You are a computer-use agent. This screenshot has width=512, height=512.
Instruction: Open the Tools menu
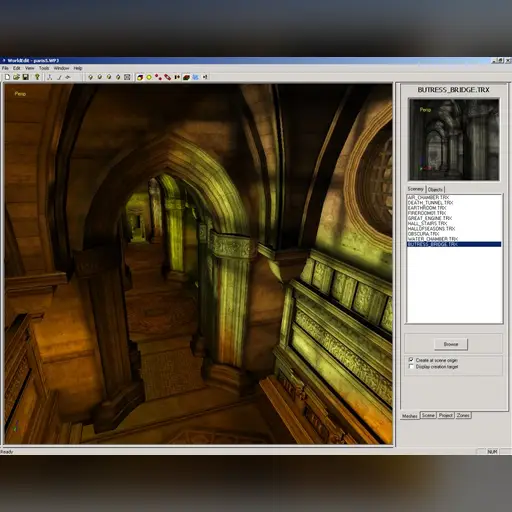point(44,68)
